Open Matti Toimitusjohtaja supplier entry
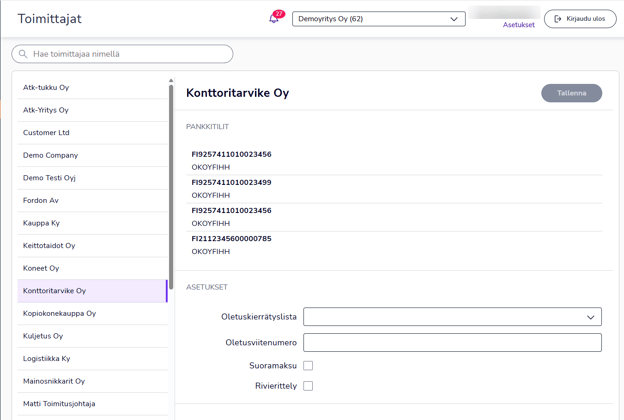Screen dimensions: 624x420 [59, 404]
